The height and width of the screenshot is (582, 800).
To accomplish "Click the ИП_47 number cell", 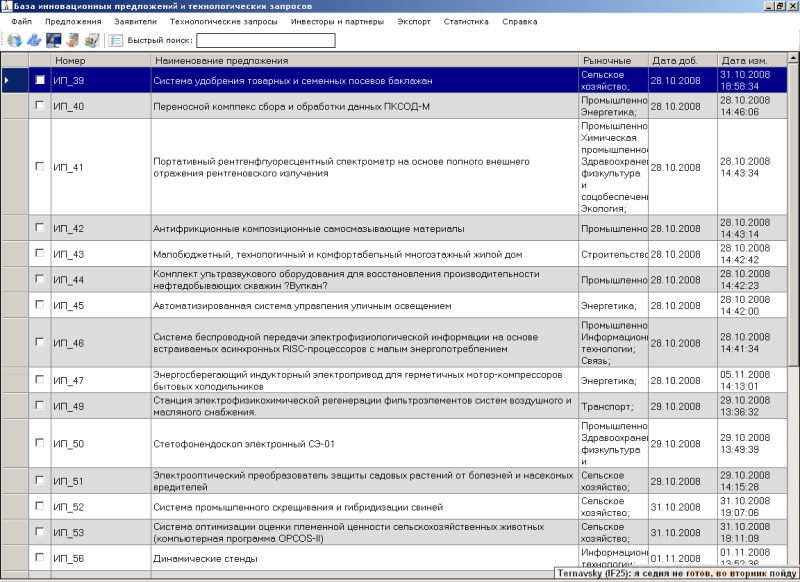I will click(x=101, y=381).
